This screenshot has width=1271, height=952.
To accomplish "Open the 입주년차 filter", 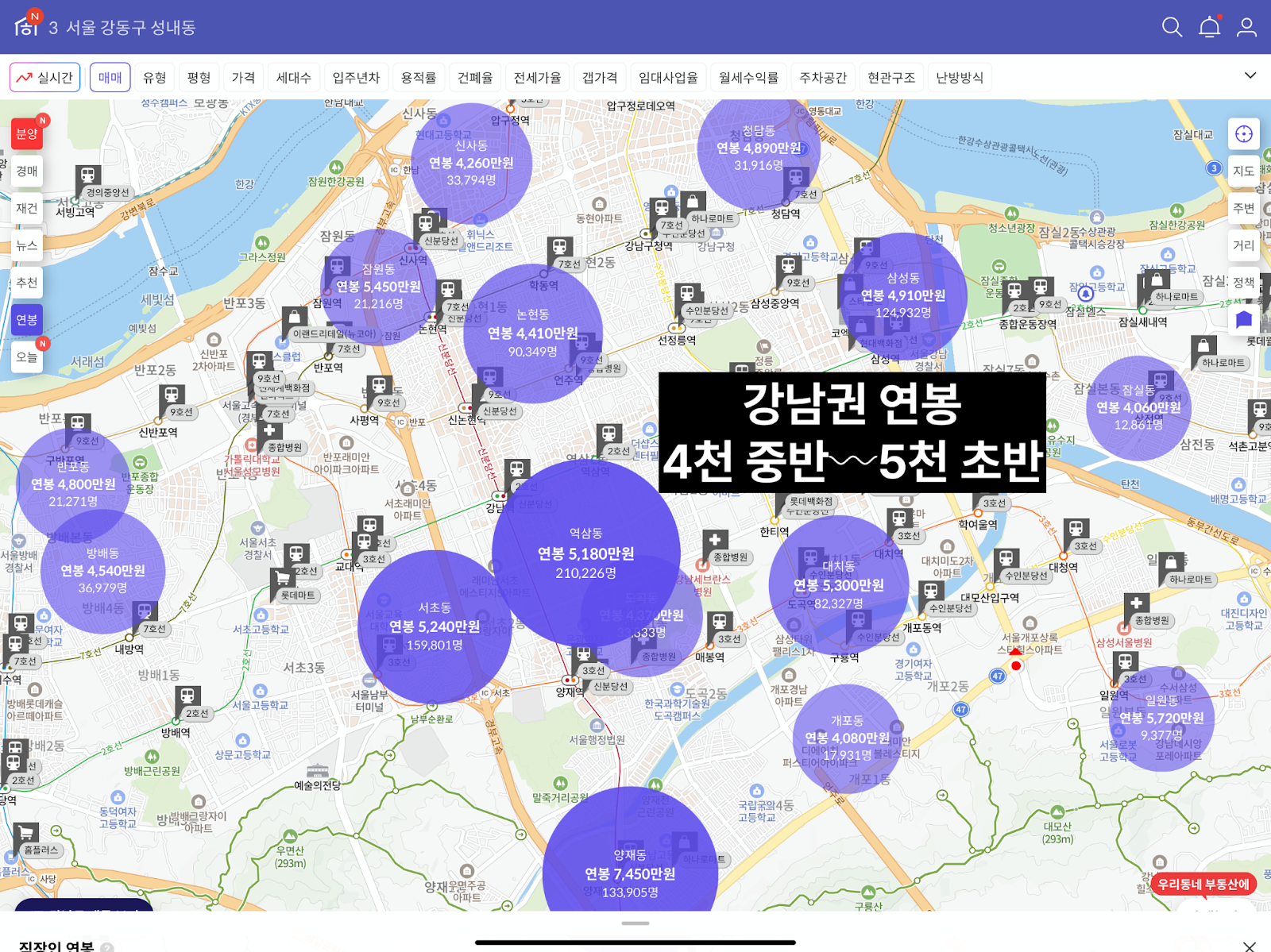I will point(356,77).
